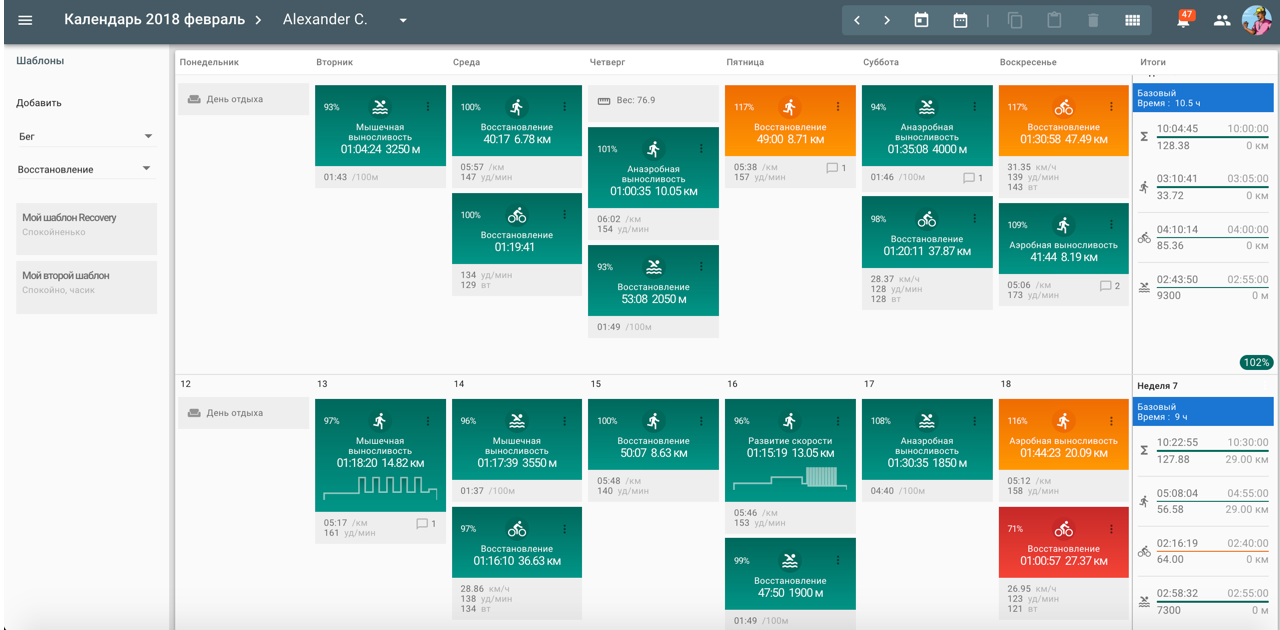Image resolution: width=1280 pixels, height=630 pixels.
Task: Open the user profile avatar
Action: tap(1256, 20)
